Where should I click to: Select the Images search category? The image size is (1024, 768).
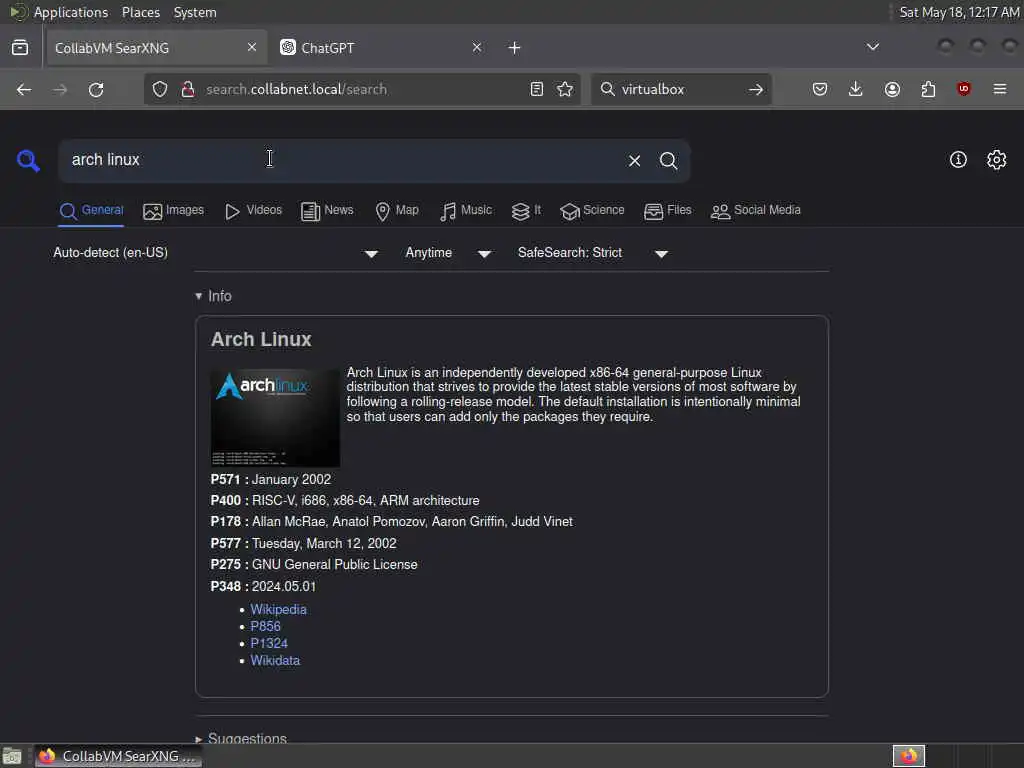pyautogui.click(x=174, y=211)
